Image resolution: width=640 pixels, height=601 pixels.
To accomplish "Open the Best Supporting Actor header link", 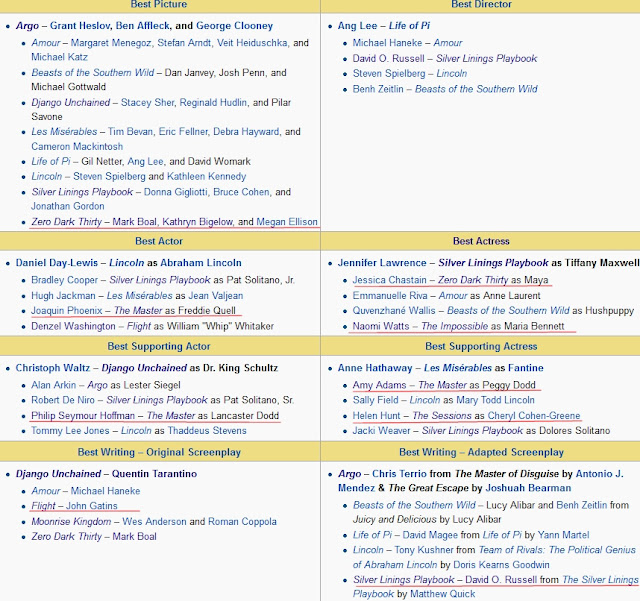I will [x=159, y=346].
